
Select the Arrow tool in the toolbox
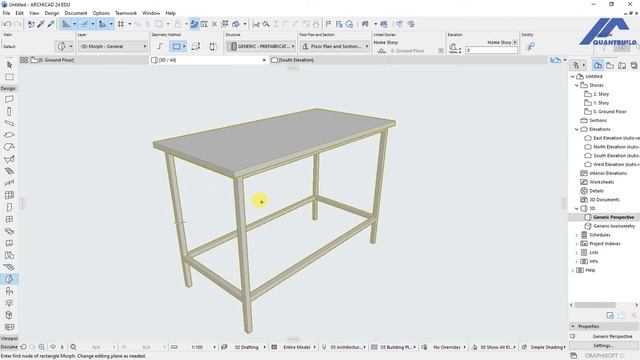(9, 65)
